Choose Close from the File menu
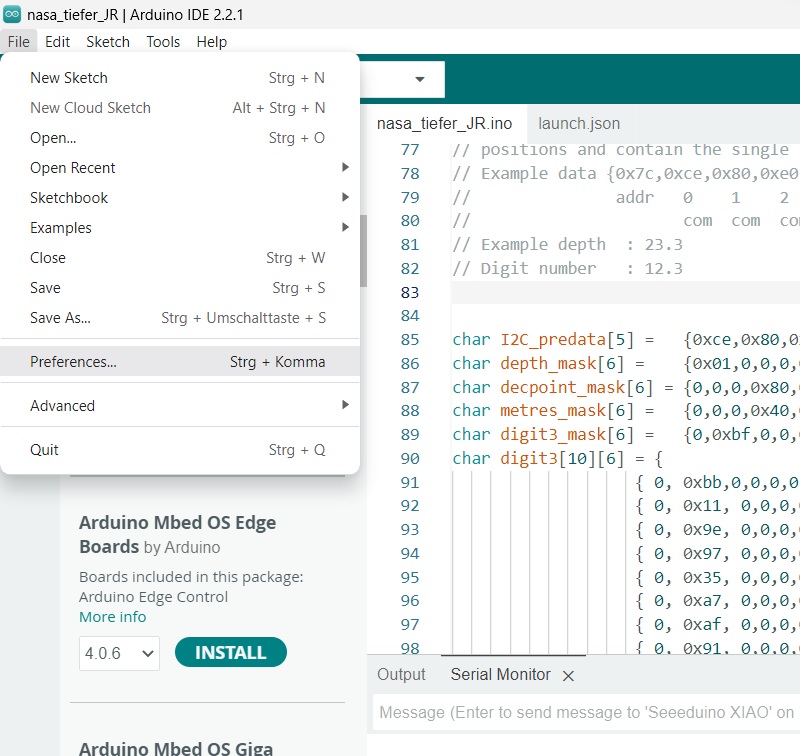The height and width of the screenshot is (756, 800). [x=178, y=258]
